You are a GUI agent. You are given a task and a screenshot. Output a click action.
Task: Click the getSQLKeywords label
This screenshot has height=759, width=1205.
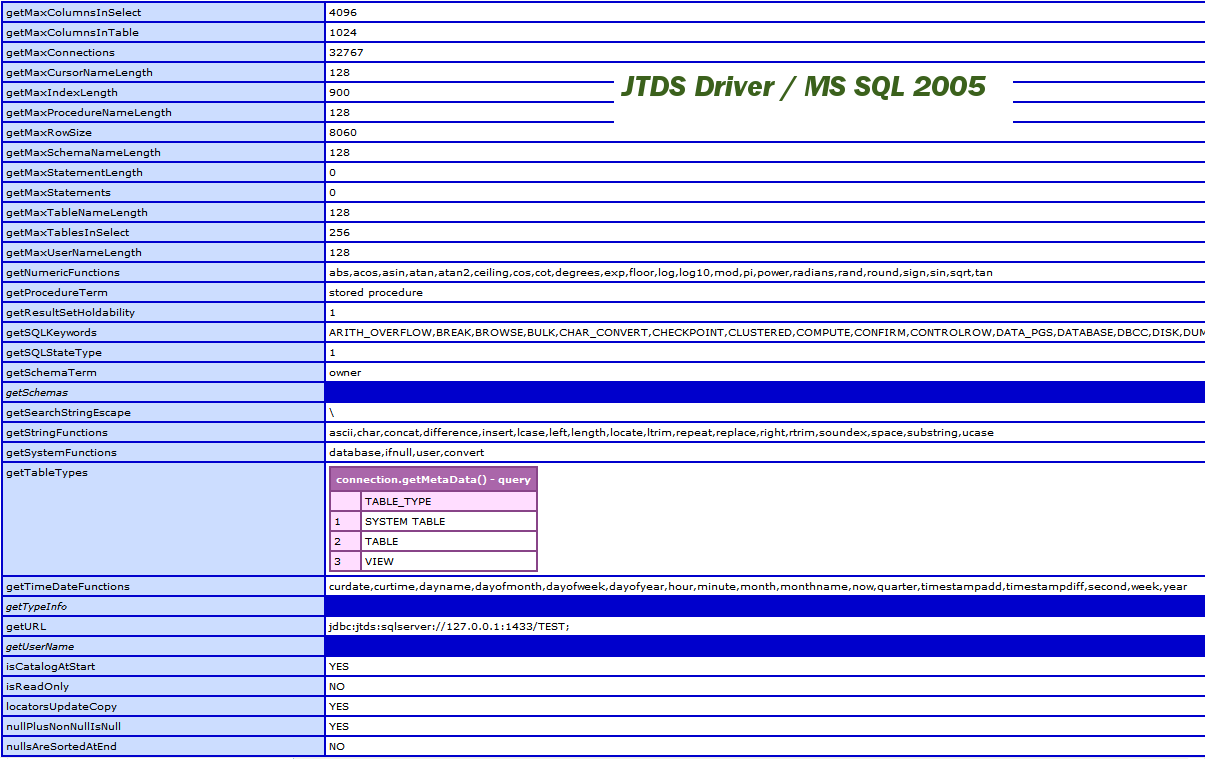[51, 333]
